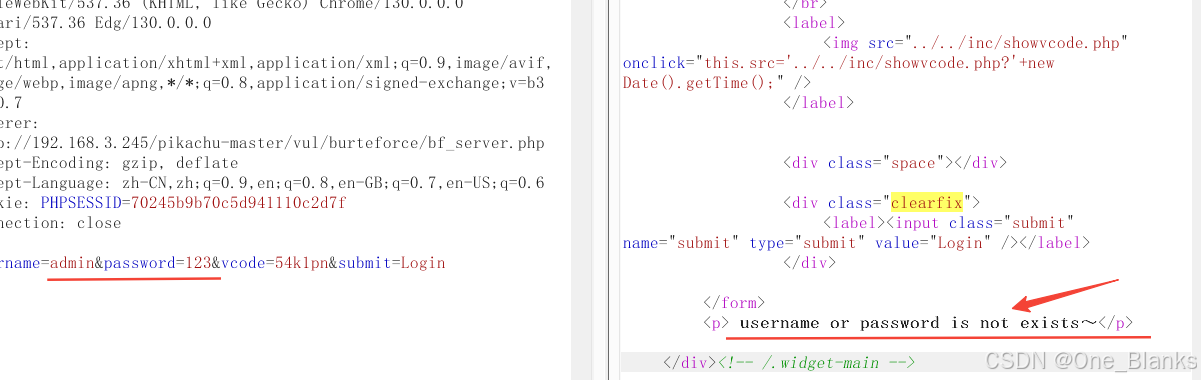Click the '/html,application/xhtml+xml' accept line
Image resolution: width=1201 pixels, height=380 pixels.
pyautogui.click(x=275, y=63)
